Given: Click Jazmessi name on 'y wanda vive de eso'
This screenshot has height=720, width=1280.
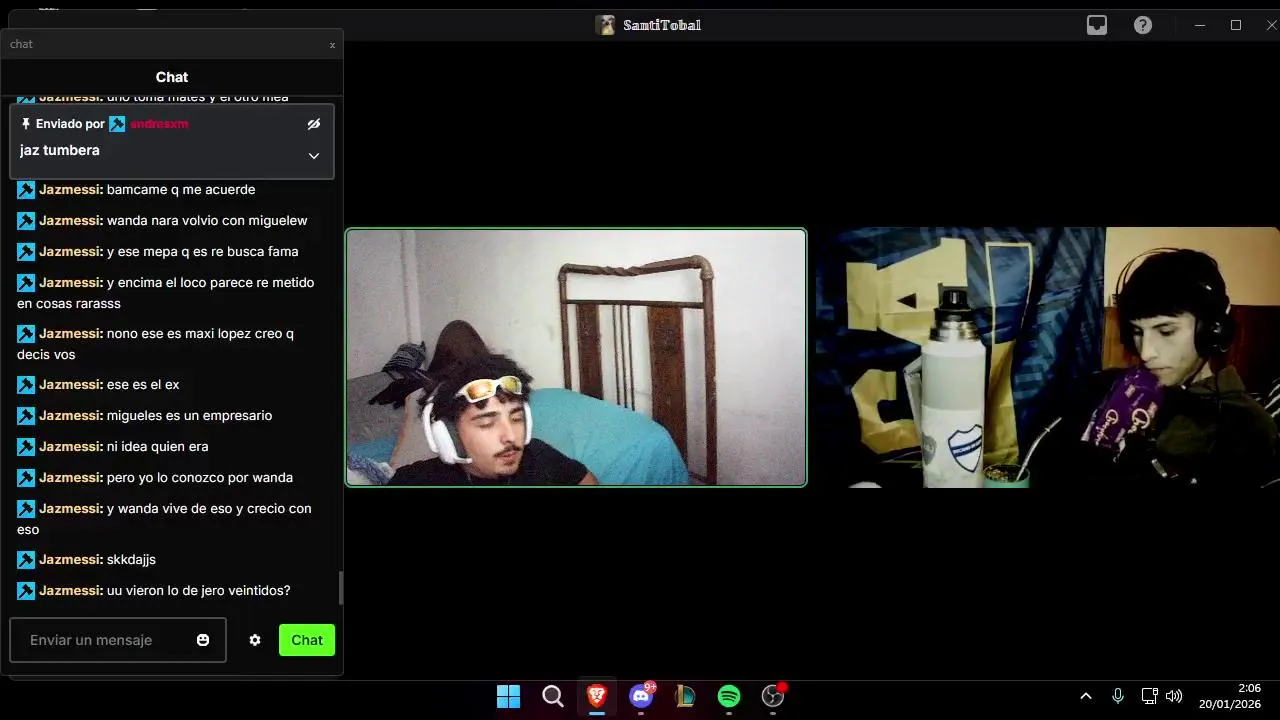Looking at the screenshot, I should coord(71,509).
